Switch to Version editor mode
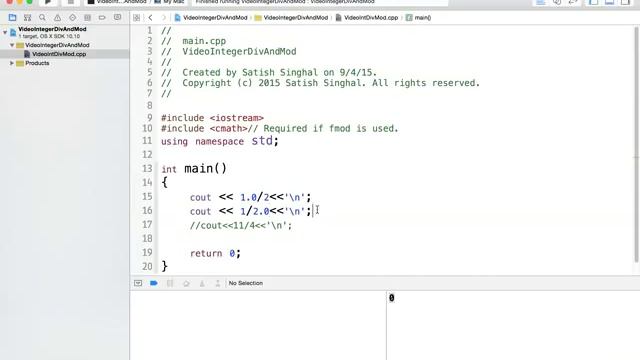 [x=573, y=2]
